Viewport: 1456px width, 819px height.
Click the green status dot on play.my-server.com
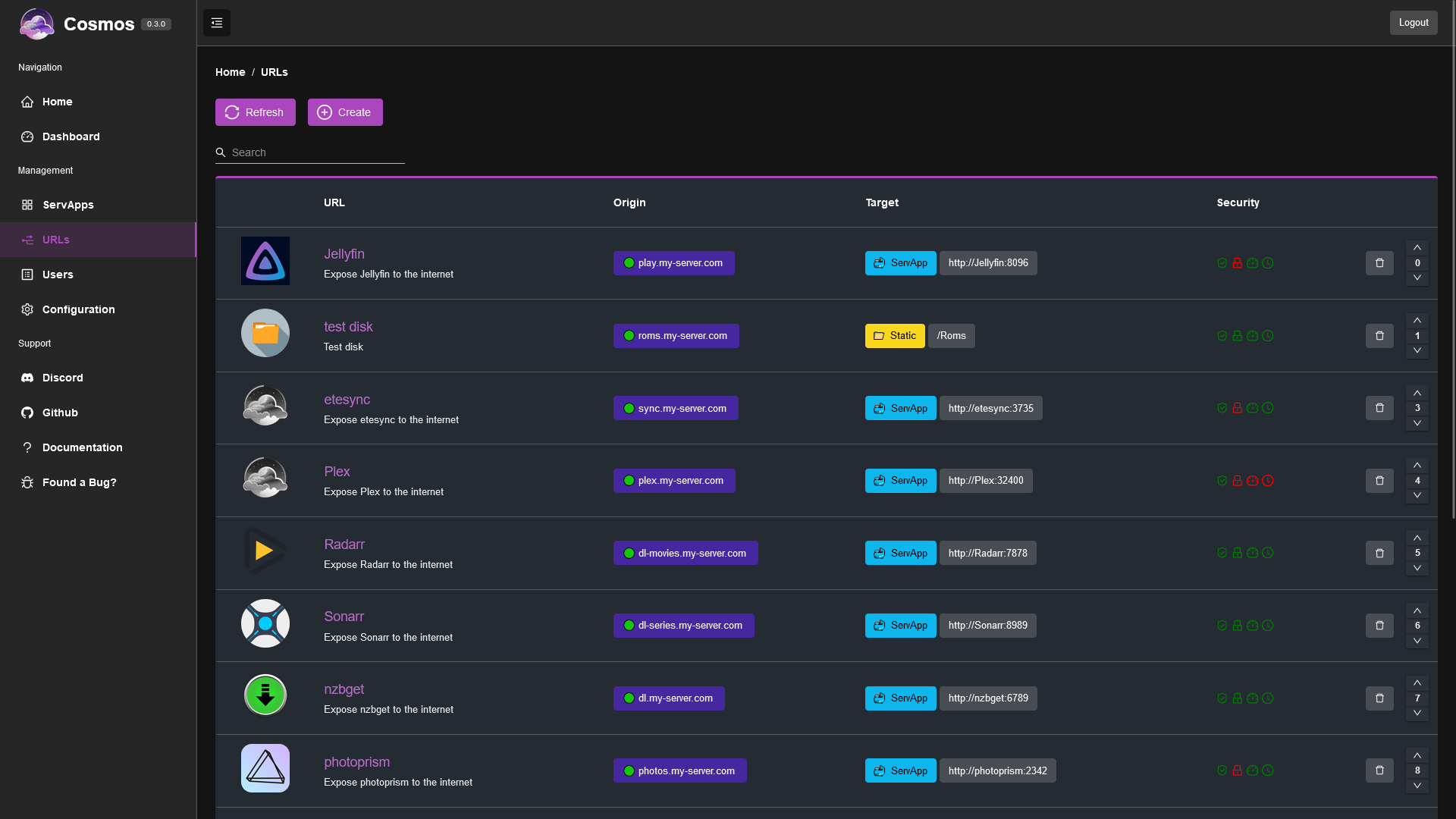coord(628,263)
